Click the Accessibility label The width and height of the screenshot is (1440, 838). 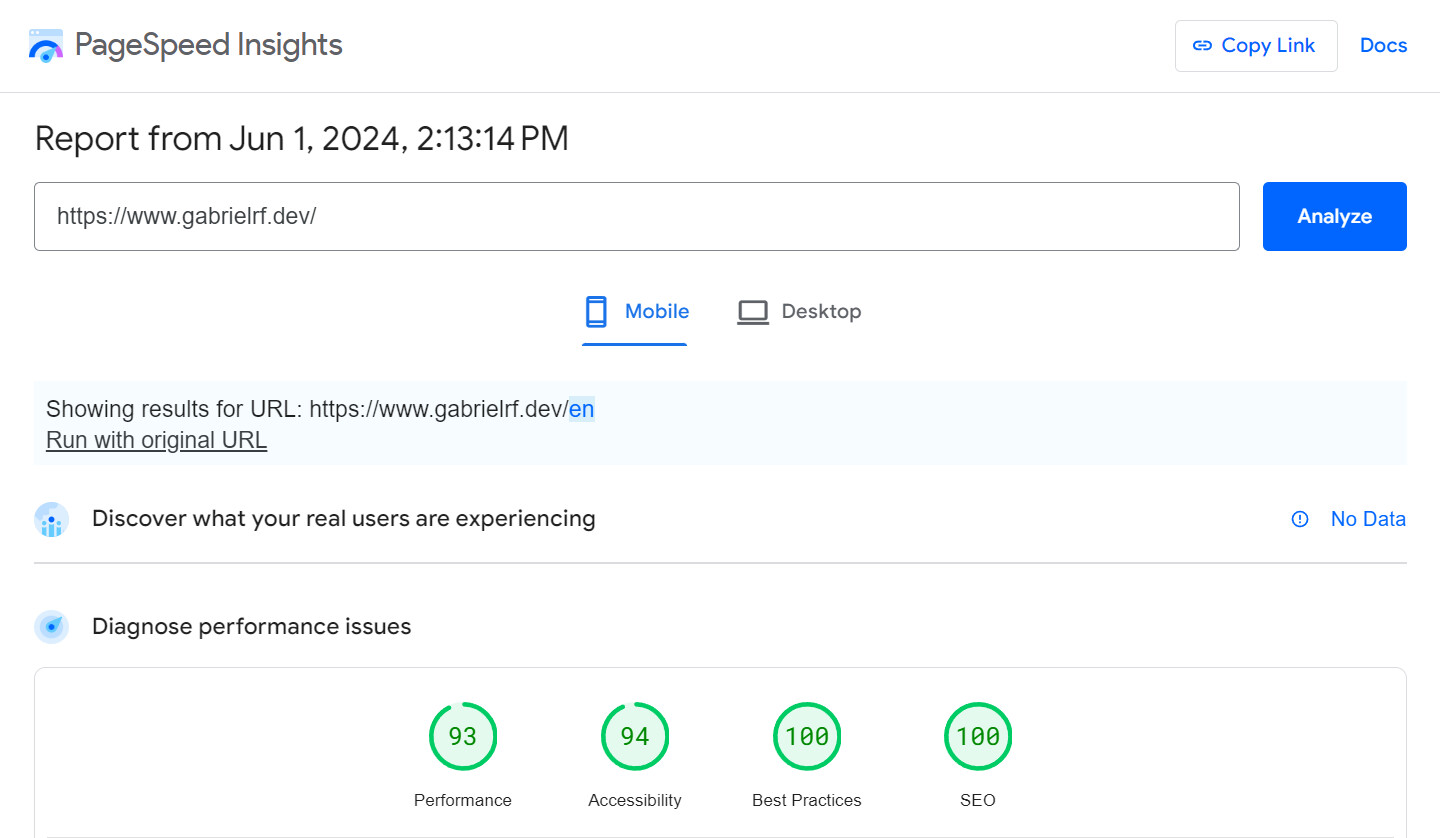point(635,800)
